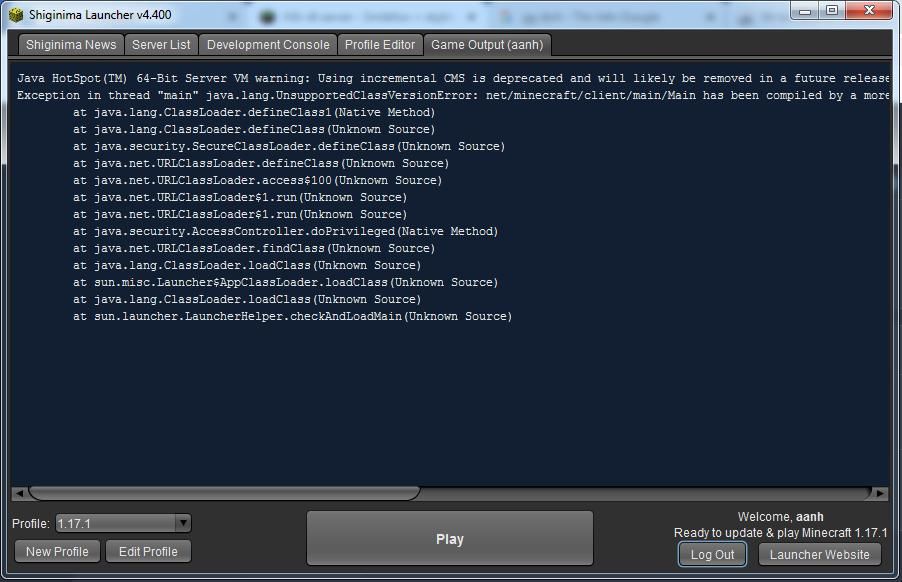Open the Development Console tab

[268, 45]
